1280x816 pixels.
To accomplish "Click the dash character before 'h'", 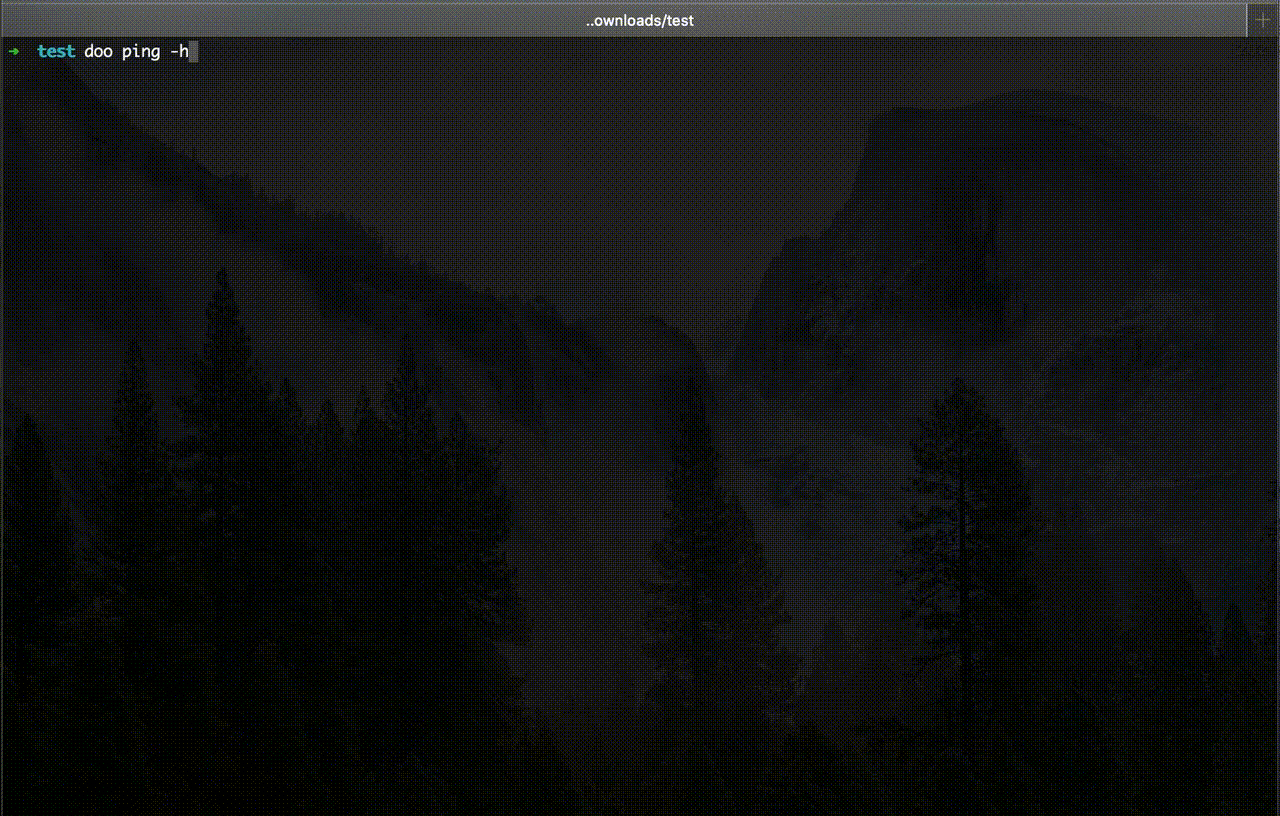I will pos(174,51).
